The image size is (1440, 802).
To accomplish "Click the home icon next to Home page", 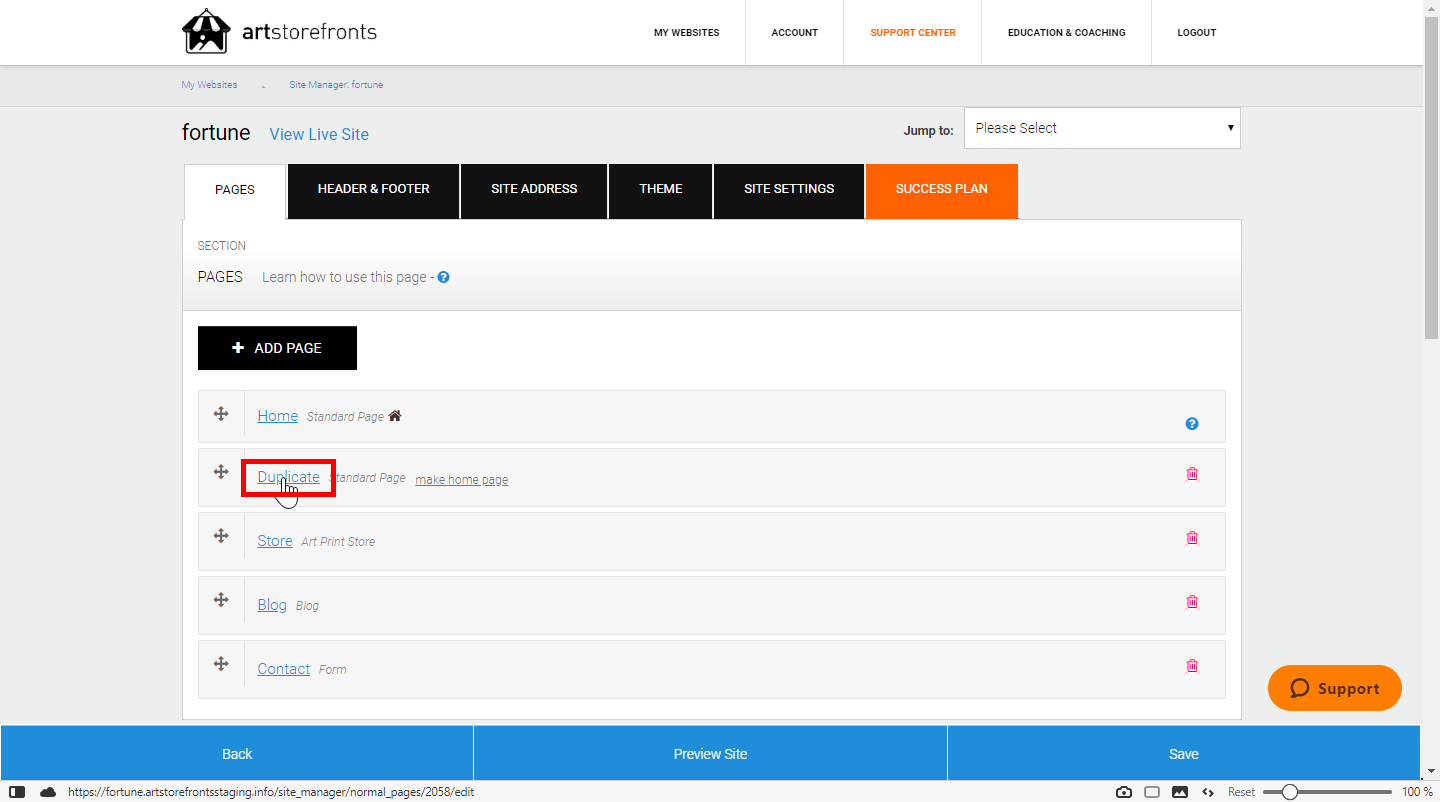I will pos(394,414).
